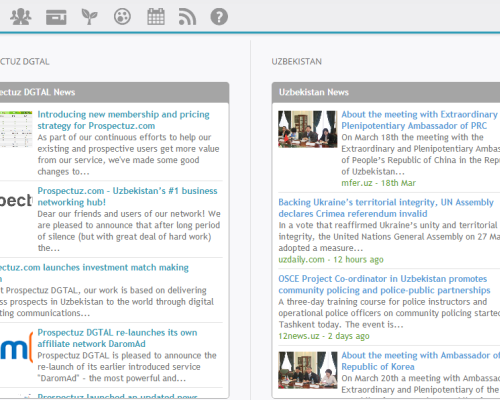Open 'OSCE Project Co-ordinator in Uzbekistan' headline
Screen dimensions: 500x400
(384, 284)
